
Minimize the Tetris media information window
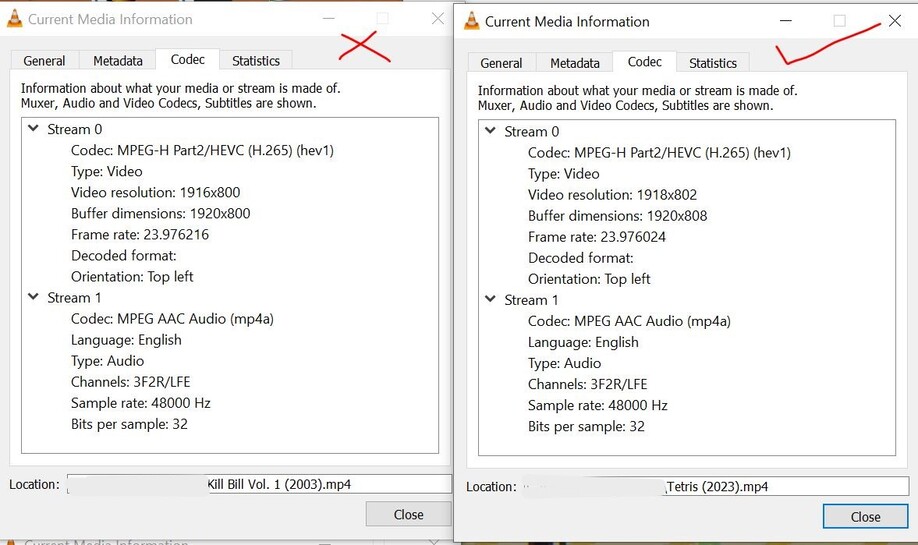click(786, 21)
